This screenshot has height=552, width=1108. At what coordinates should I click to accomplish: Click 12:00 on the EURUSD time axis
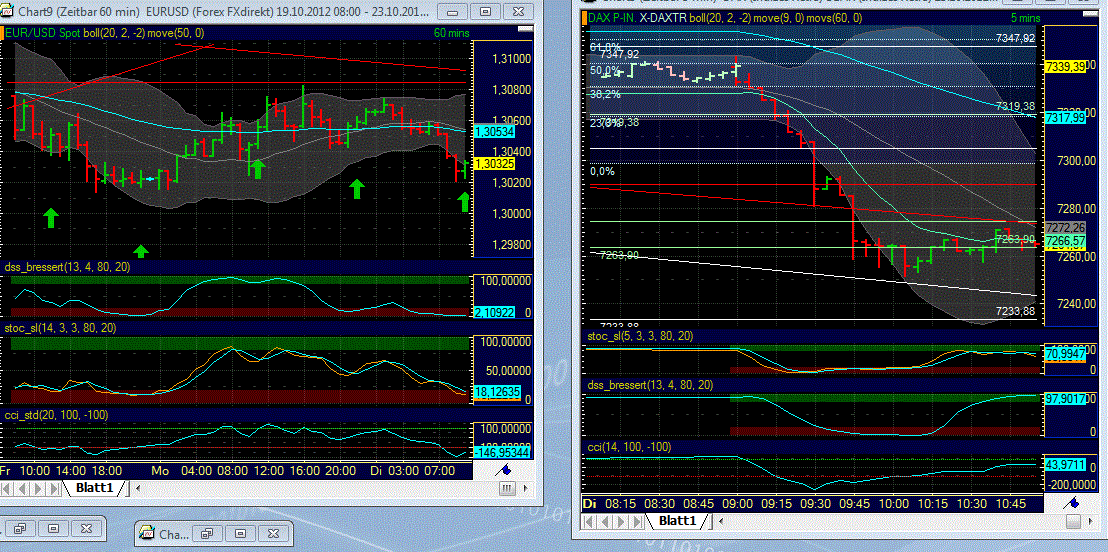(x=269, y=471)
